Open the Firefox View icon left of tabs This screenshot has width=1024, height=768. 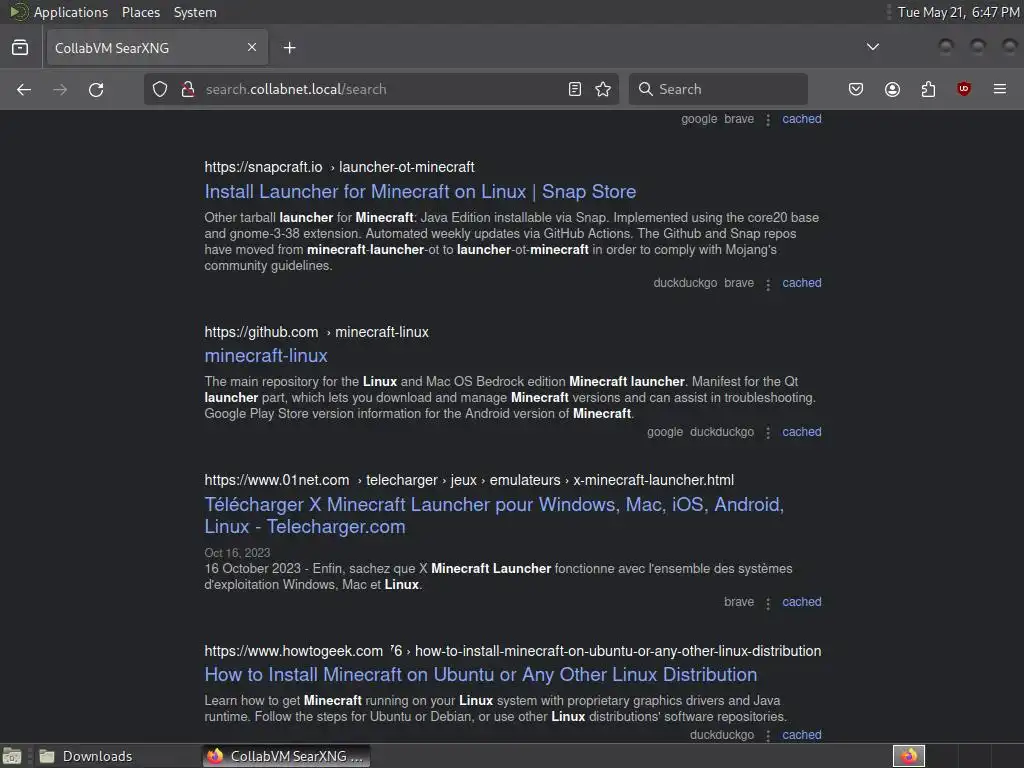(20, 48)
